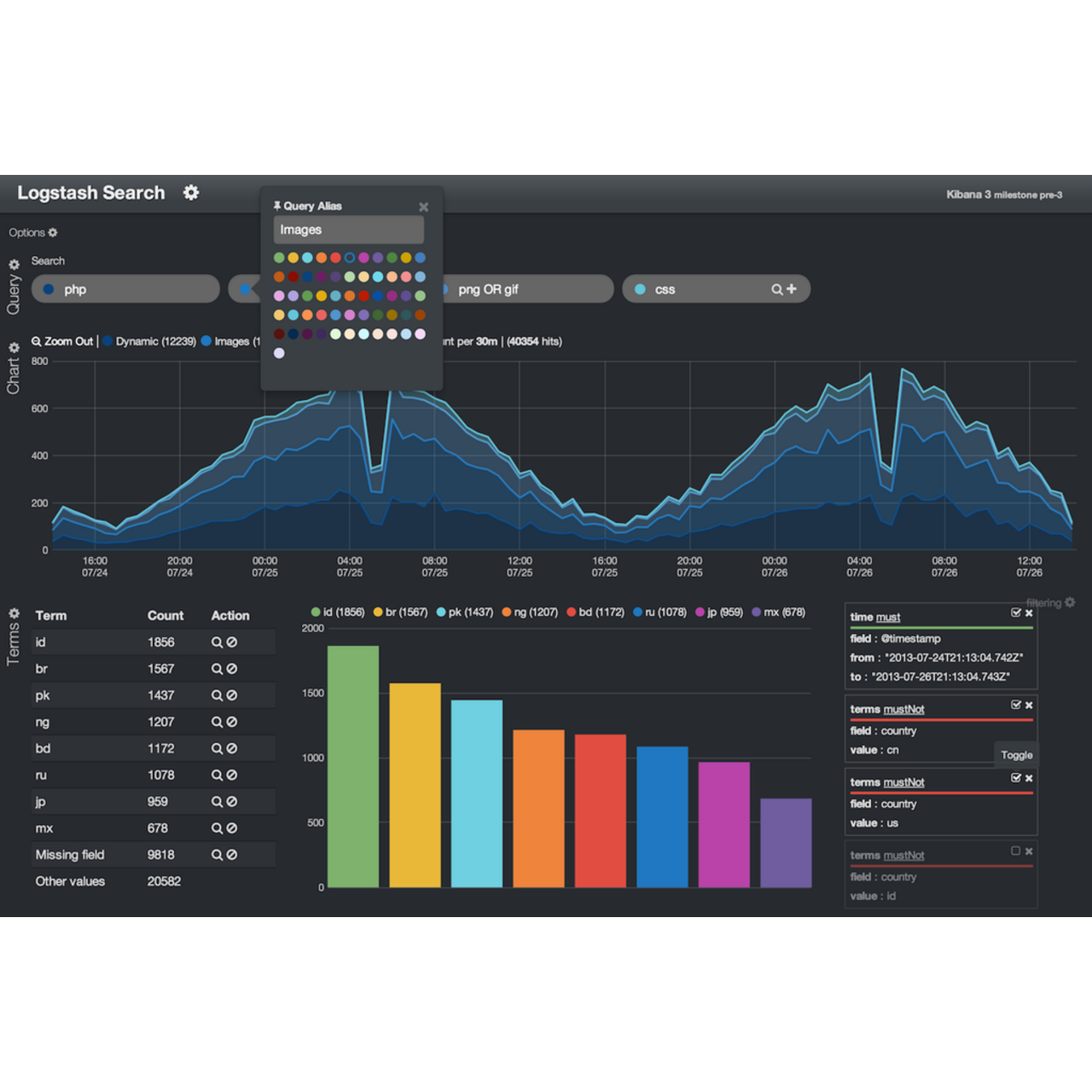Click the gear icon beside Logstash Search title

pyautogui.click(x=190, y=193)
